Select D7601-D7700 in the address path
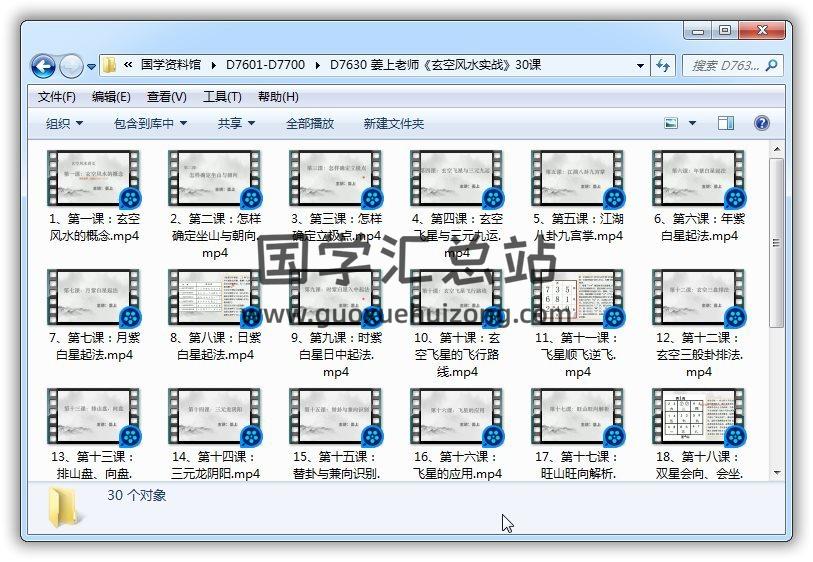The image size is (813, 562). pyautogui.click(x=265, y=65)
